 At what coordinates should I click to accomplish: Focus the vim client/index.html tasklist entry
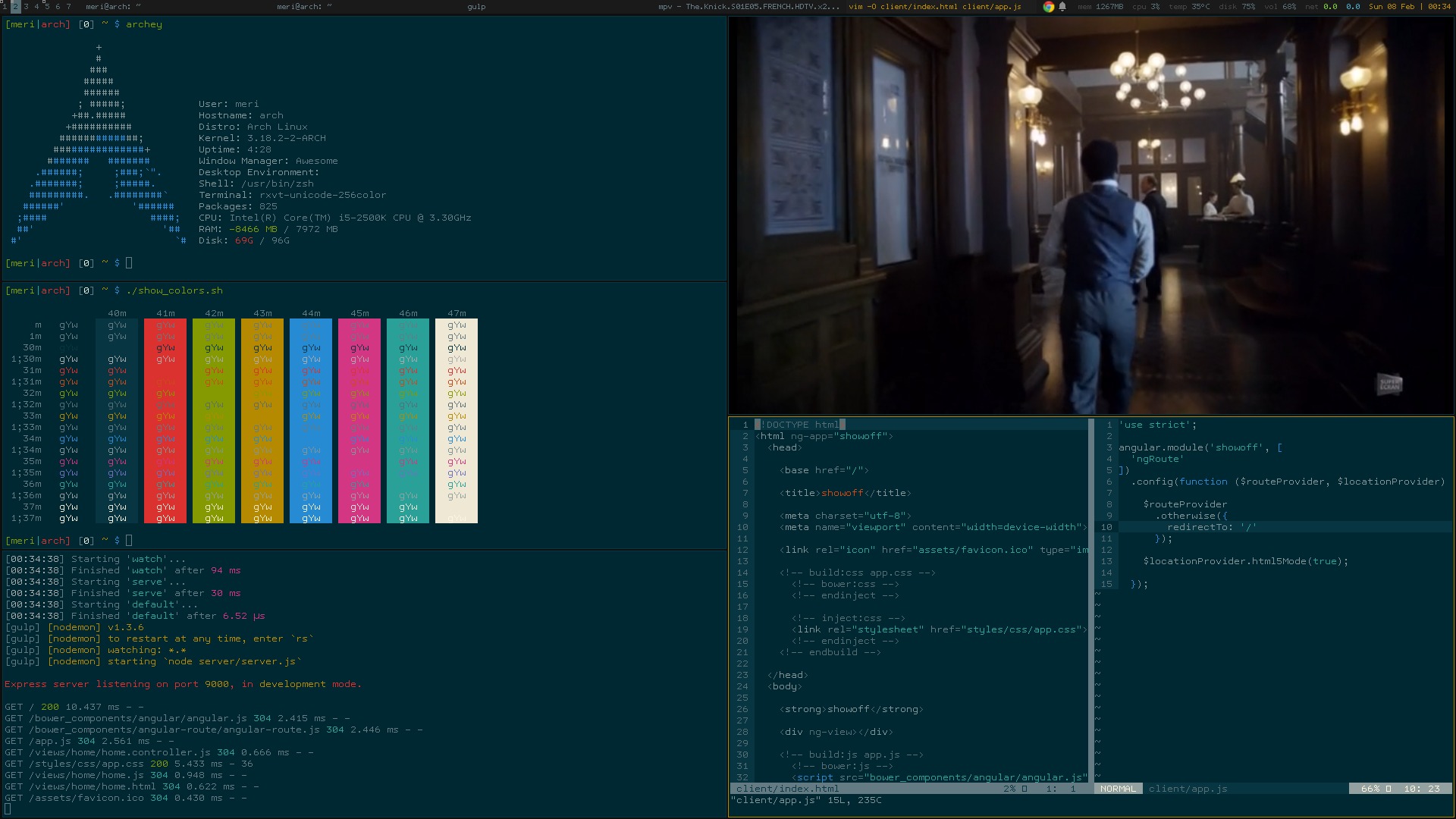(x=934, y=7)
